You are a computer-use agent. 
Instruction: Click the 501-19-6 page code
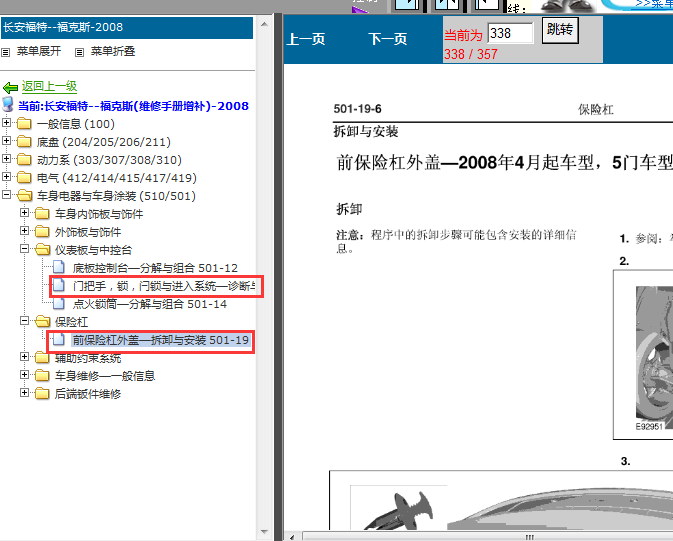tap(358, 109)
